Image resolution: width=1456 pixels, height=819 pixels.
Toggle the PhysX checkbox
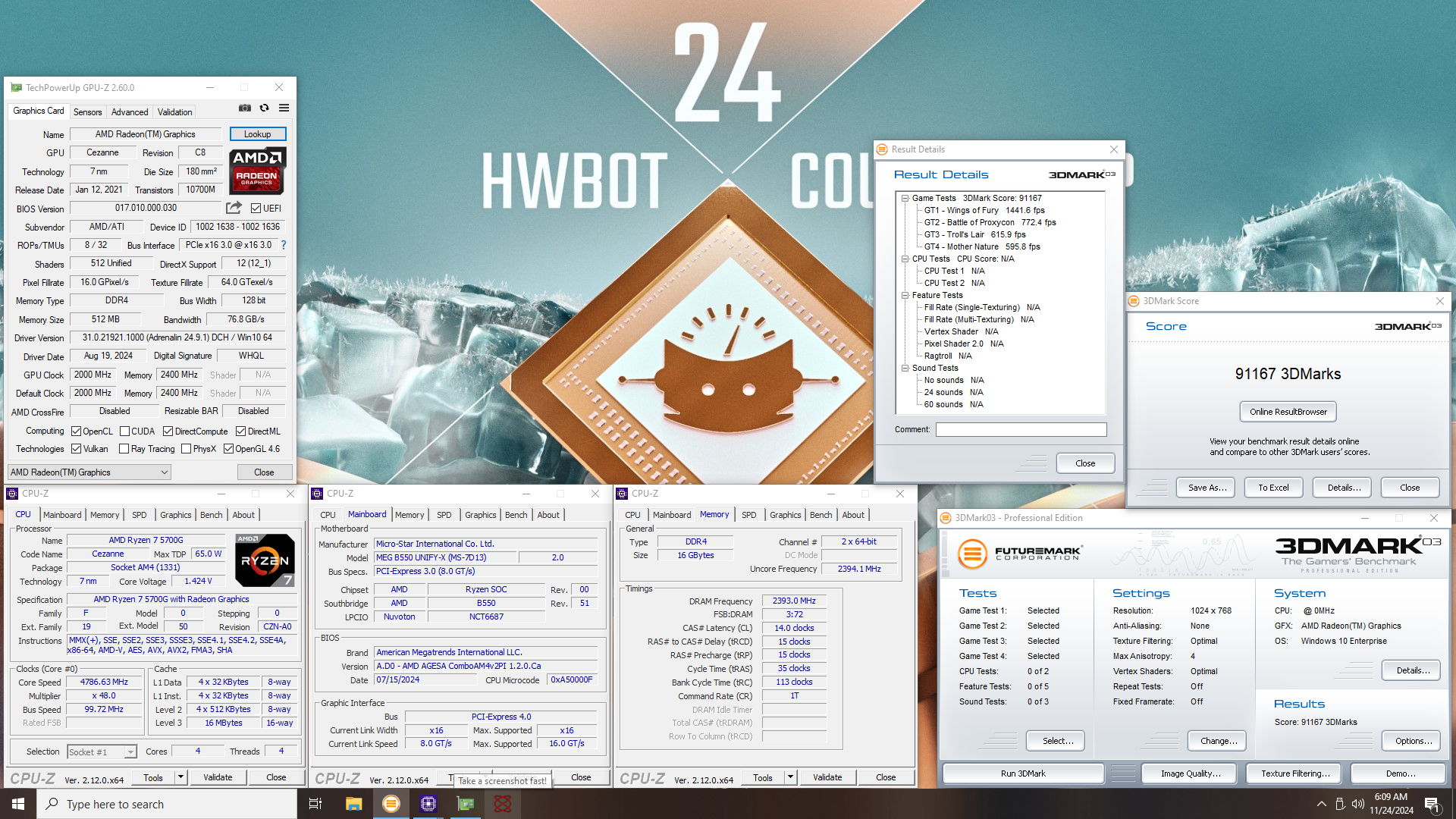[x=186, y=449]
